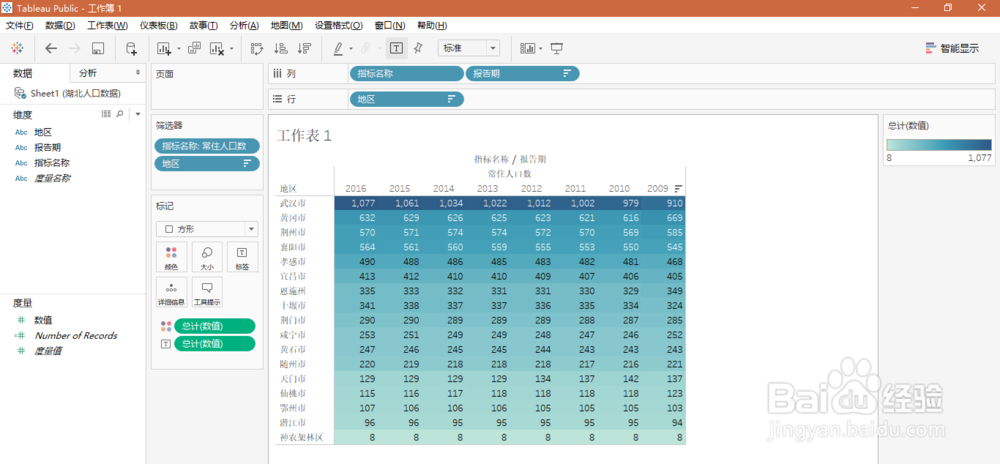Open 分析(A) menu
The image size is (1000, 464).
click(x=244, y=25)
